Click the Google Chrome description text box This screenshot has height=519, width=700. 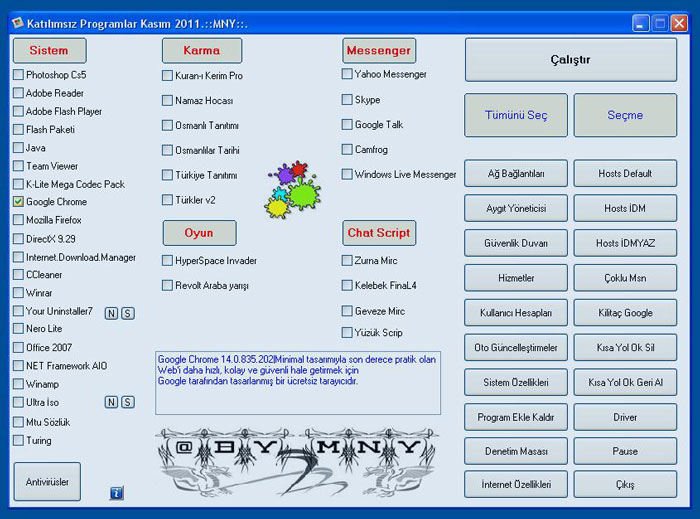tap(298, 383)
